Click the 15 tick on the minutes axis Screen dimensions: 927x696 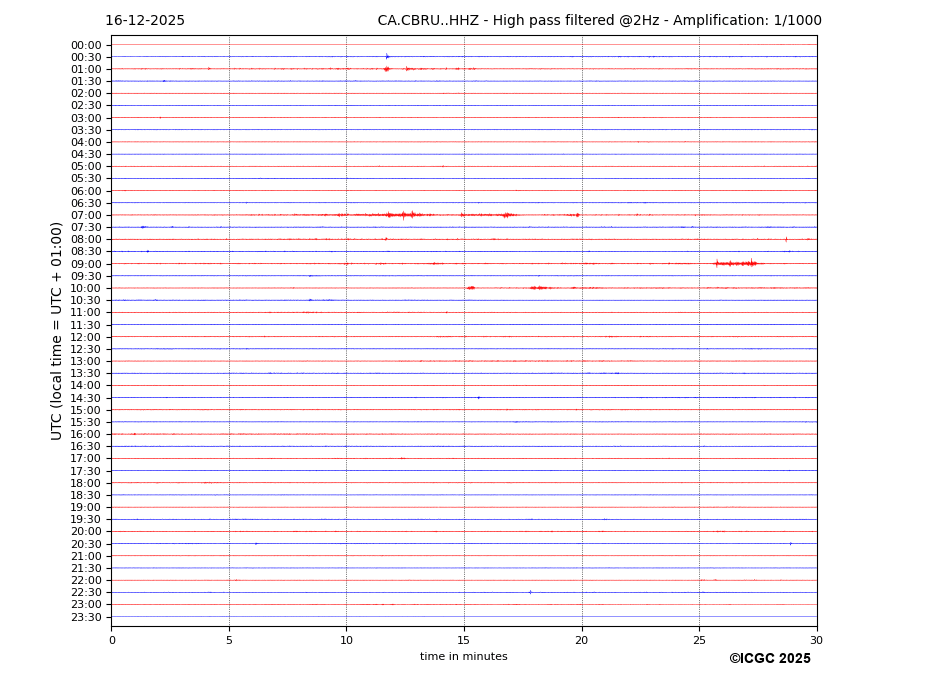coord(464,641)
